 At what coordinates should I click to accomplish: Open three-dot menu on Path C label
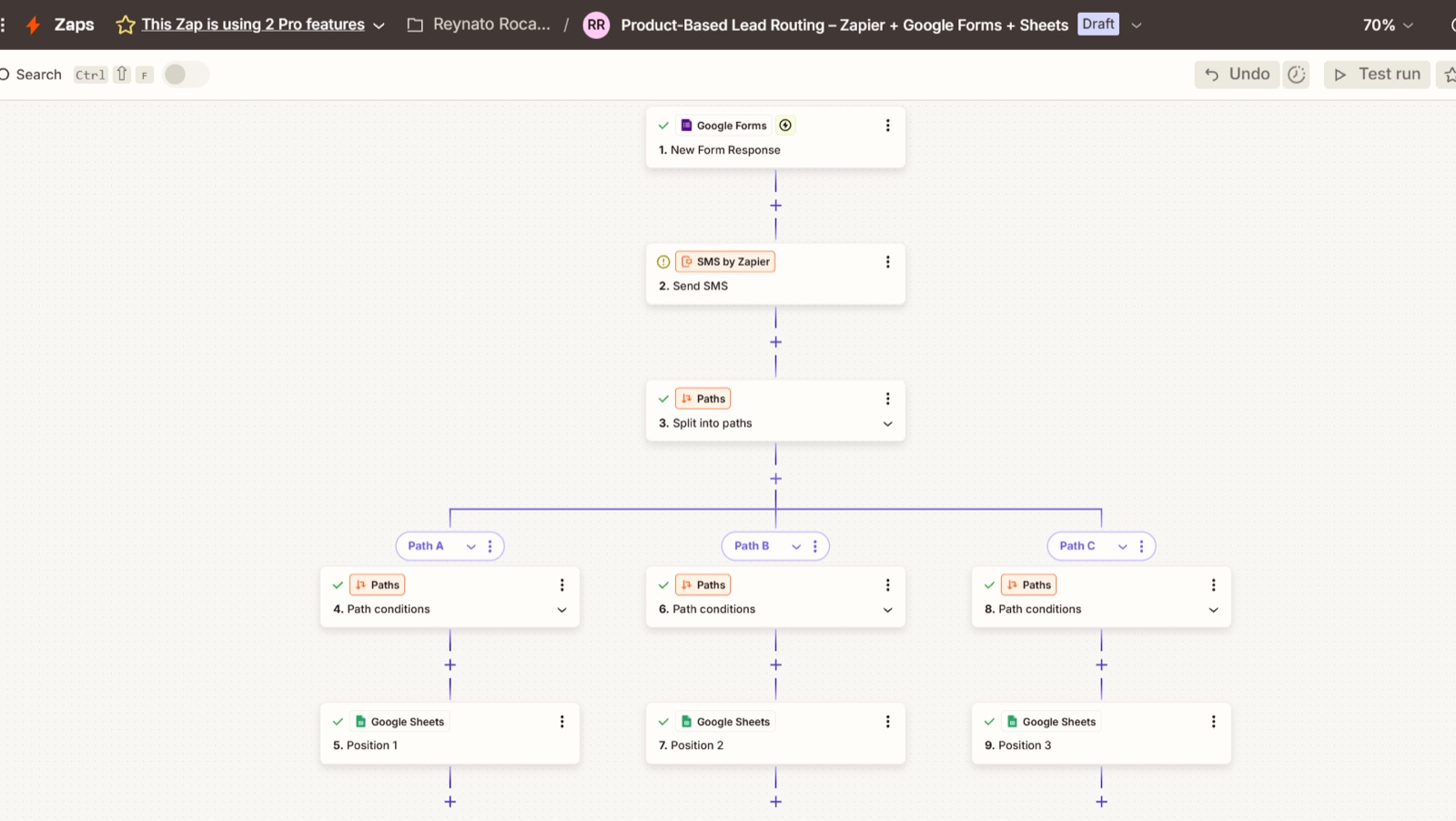[1141, 546]
